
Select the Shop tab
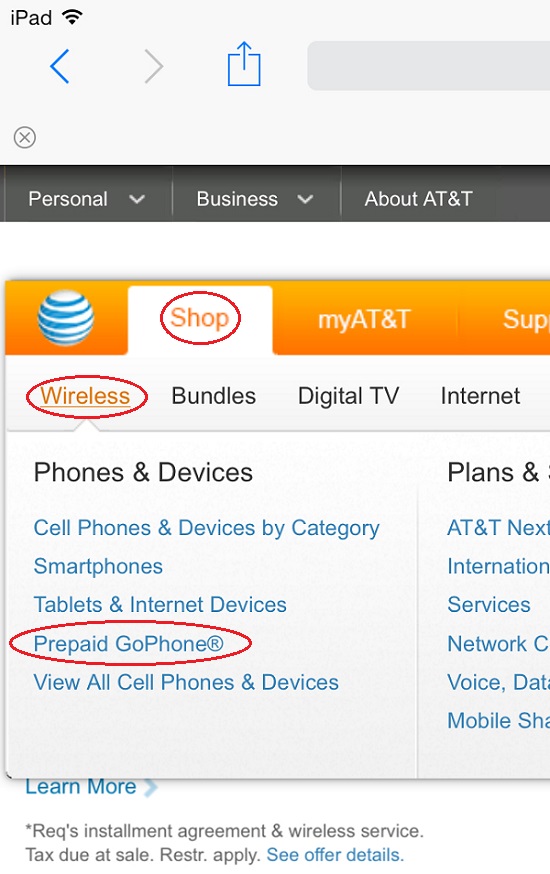point(199,318)
